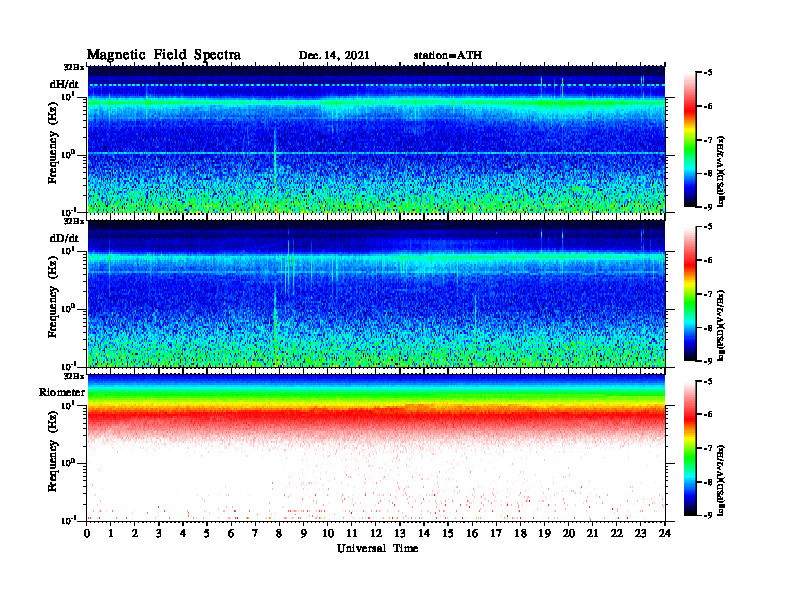792x612 pixels.
Task: Click the "32Hz" tick label of Riometer panel
Action: [x=74, y=376]
